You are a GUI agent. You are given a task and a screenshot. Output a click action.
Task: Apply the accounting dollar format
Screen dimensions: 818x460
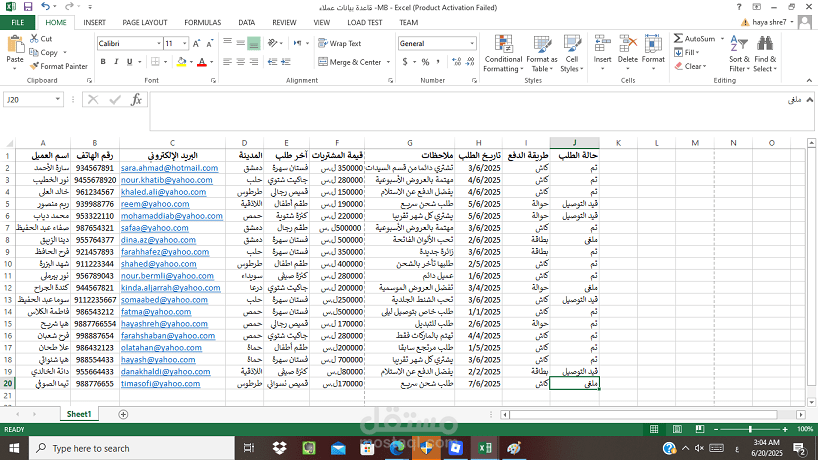coord(405,62)
